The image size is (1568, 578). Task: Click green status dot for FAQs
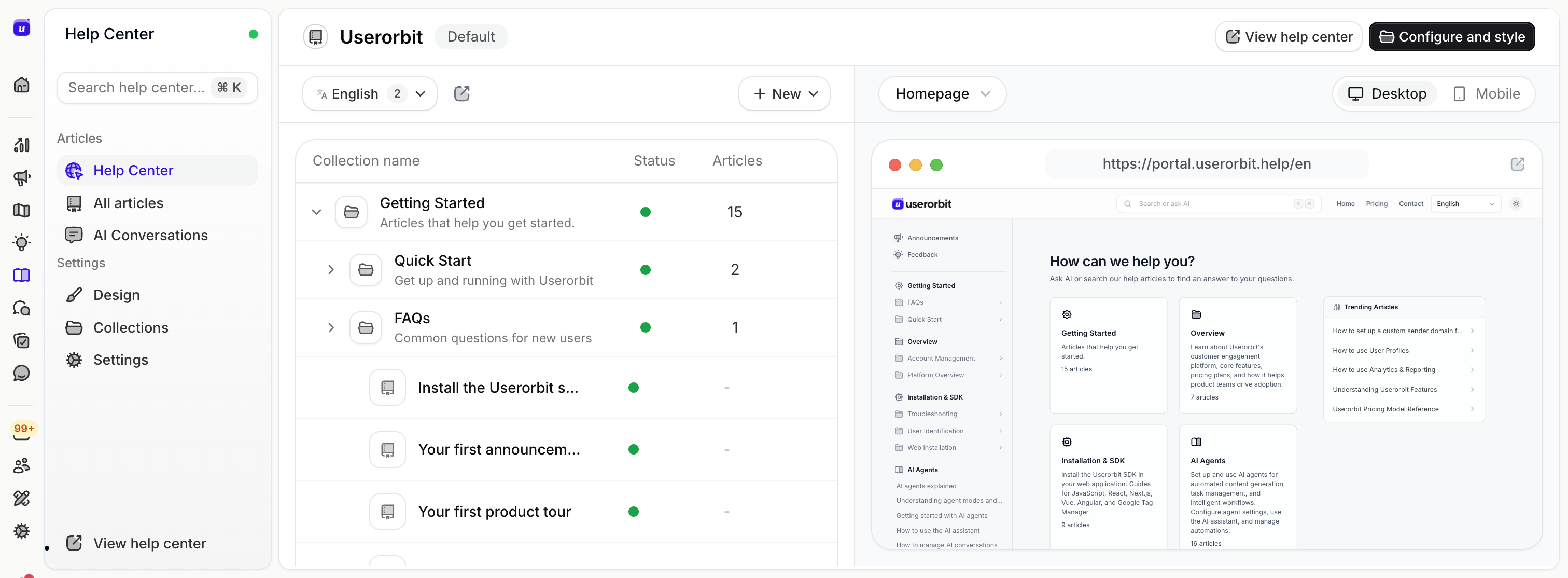(x=646, y=328)
